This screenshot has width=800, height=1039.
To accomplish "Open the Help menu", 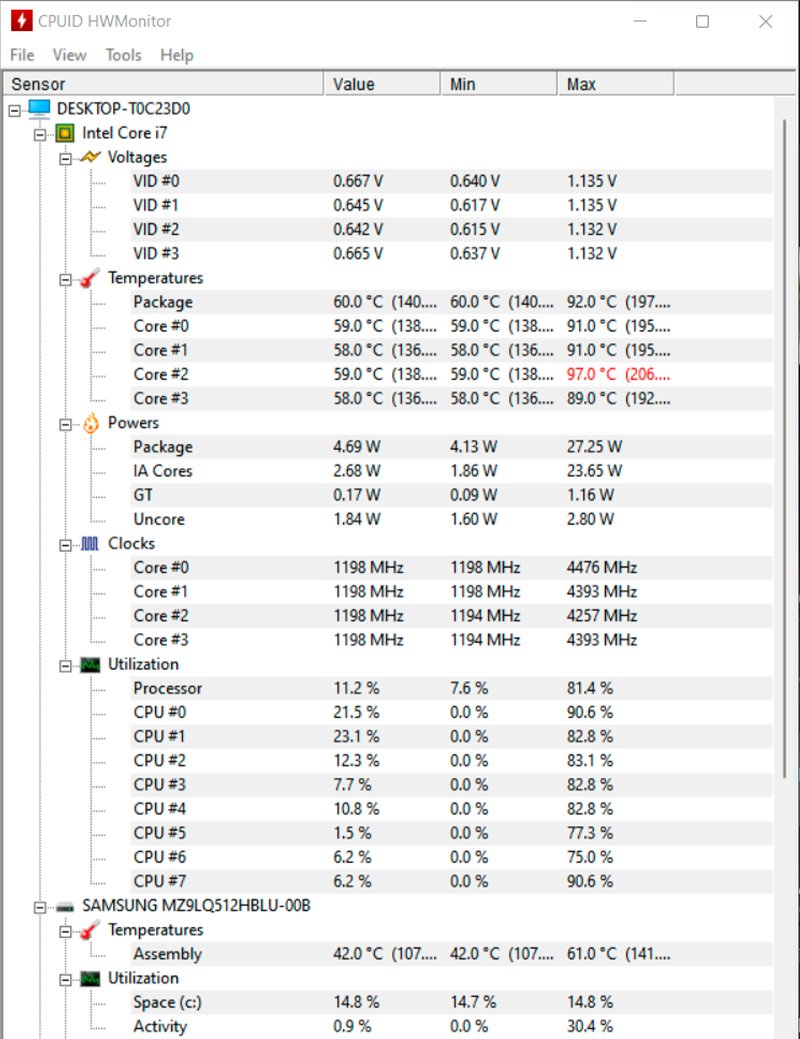I will [176, 55].
